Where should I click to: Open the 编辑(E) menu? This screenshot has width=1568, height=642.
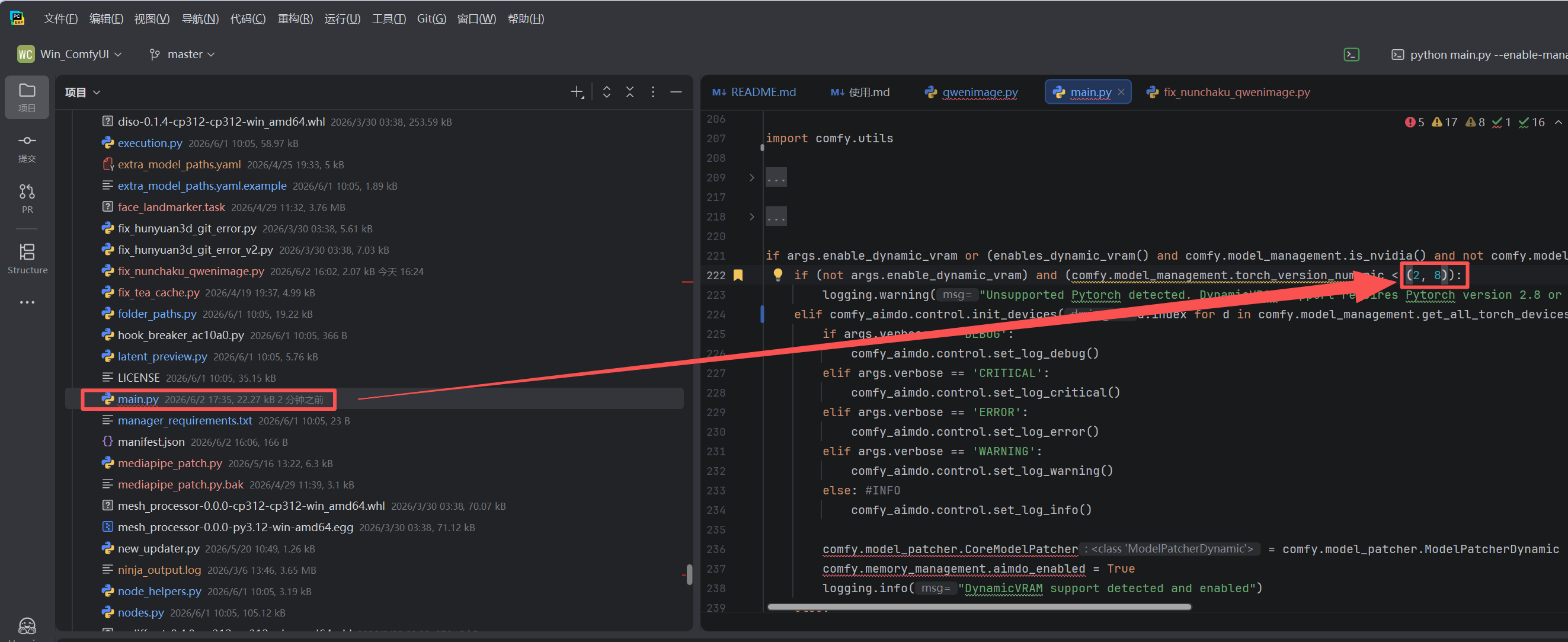[106, 19]
